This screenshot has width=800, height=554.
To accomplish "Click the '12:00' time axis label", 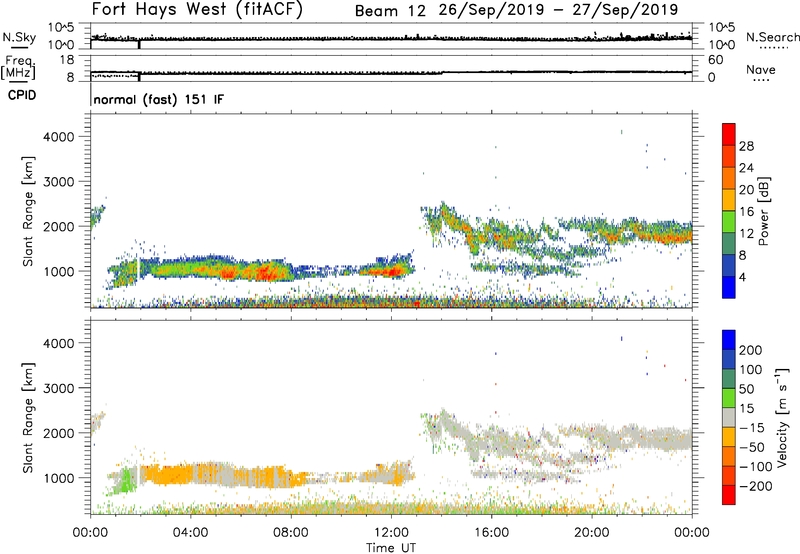I will point(391,533).
